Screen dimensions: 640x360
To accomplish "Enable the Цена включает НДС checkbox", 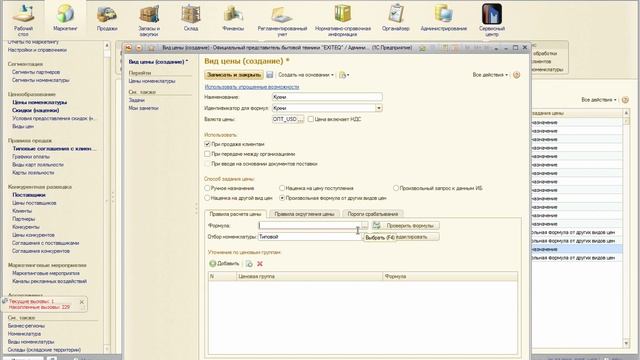I will (x=311, y=119).
